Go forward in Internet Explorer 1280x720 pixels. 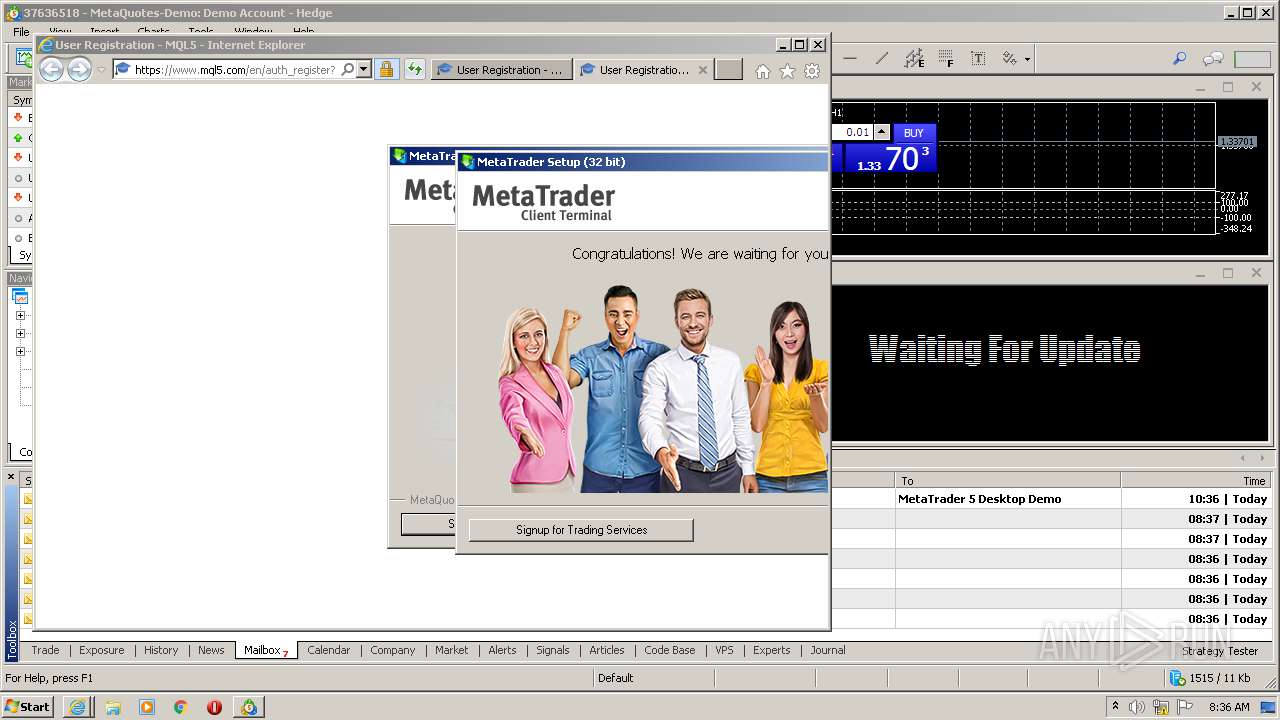click(79, 69)
